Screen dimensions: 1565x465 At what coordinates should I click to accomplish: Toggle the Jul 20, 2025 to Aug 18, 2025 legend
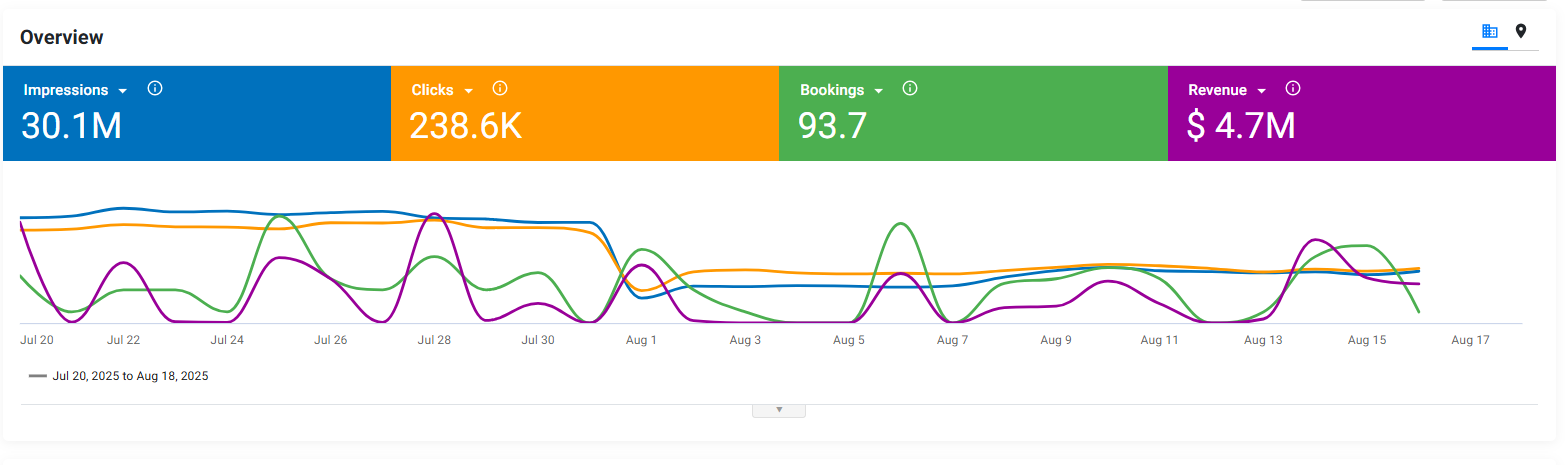coord(119,376)
